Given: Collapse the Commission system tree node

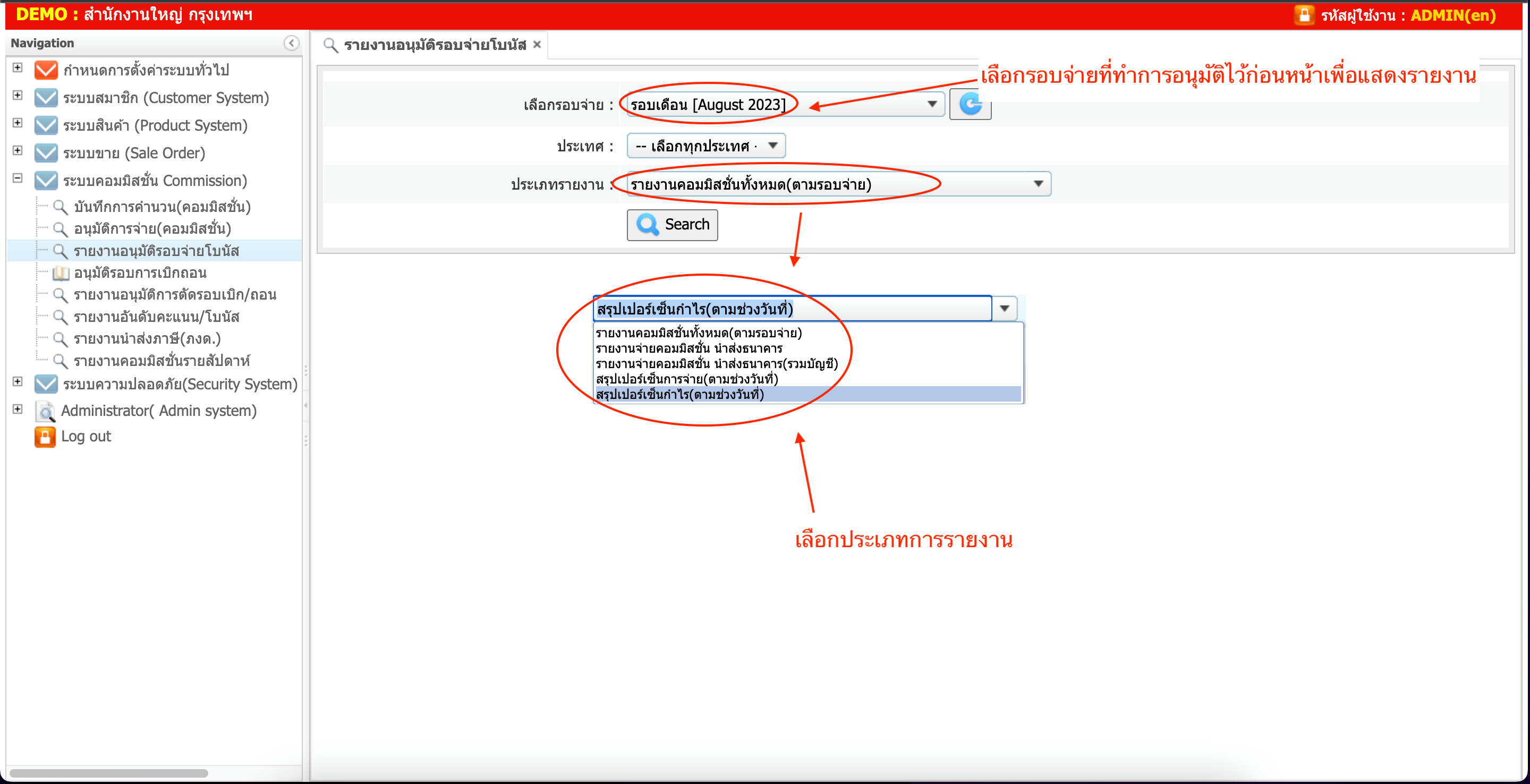Looking at the screenshot, I should 17,178.
